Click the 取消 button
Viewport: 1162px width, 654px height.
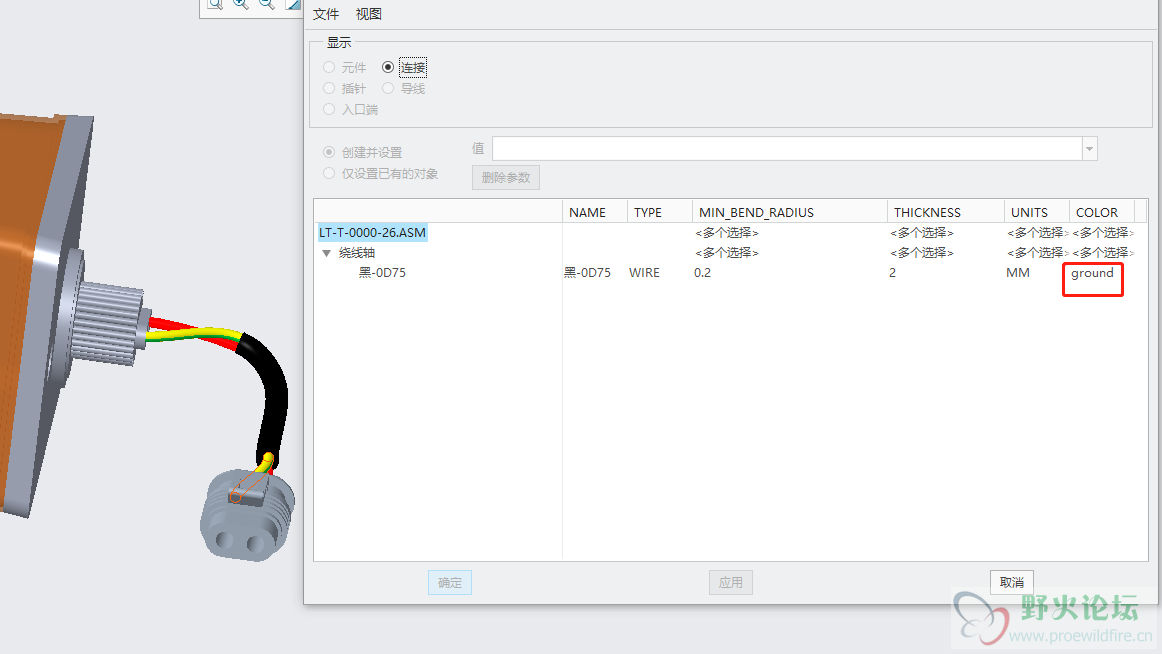point(1012,583)
